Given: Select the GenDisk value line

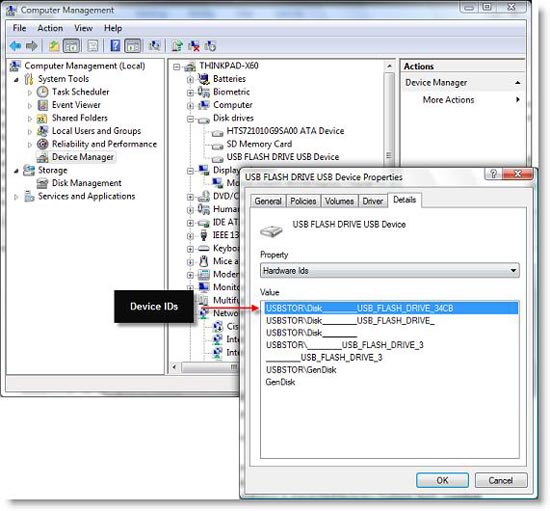Looking at the screenshot, I should (280, 382).
